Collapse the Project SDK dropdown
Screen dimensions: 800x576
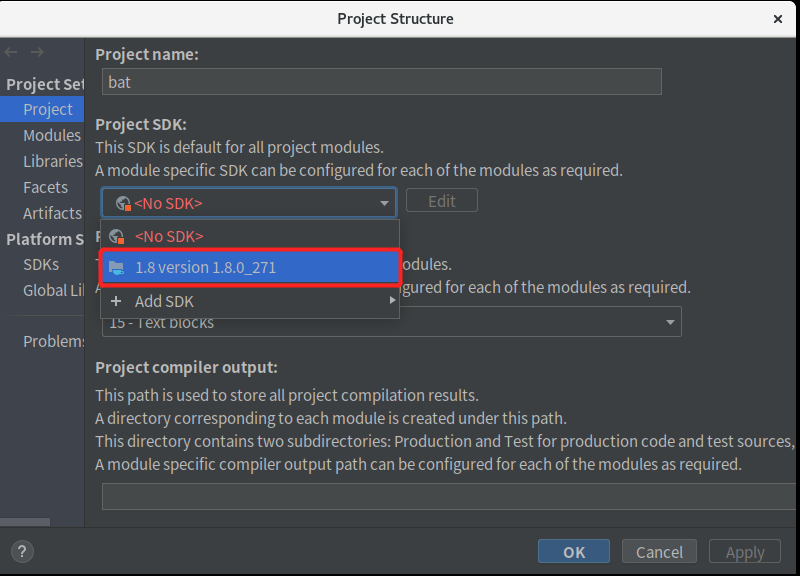[384, 203]
